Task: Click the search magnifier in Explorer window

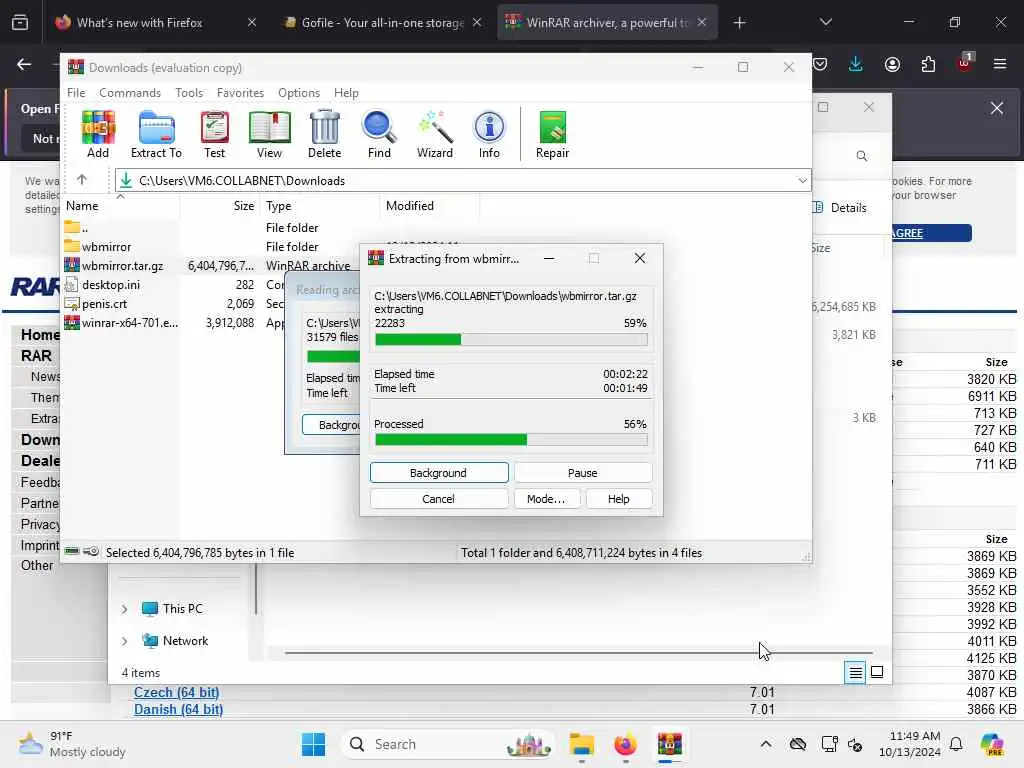Action: point(861,156)
